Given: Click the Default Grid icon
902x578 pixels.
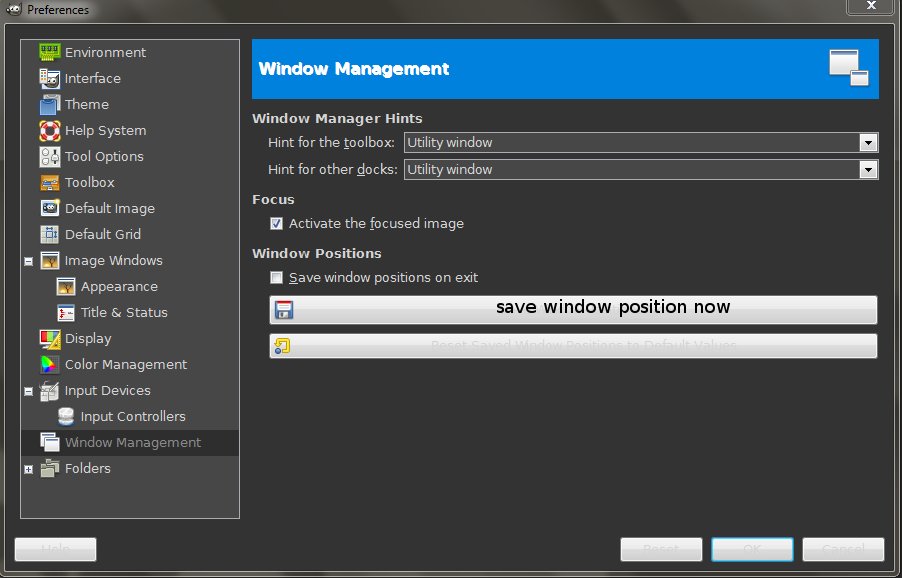Looking at the screenshot, I should coord(50,234).
